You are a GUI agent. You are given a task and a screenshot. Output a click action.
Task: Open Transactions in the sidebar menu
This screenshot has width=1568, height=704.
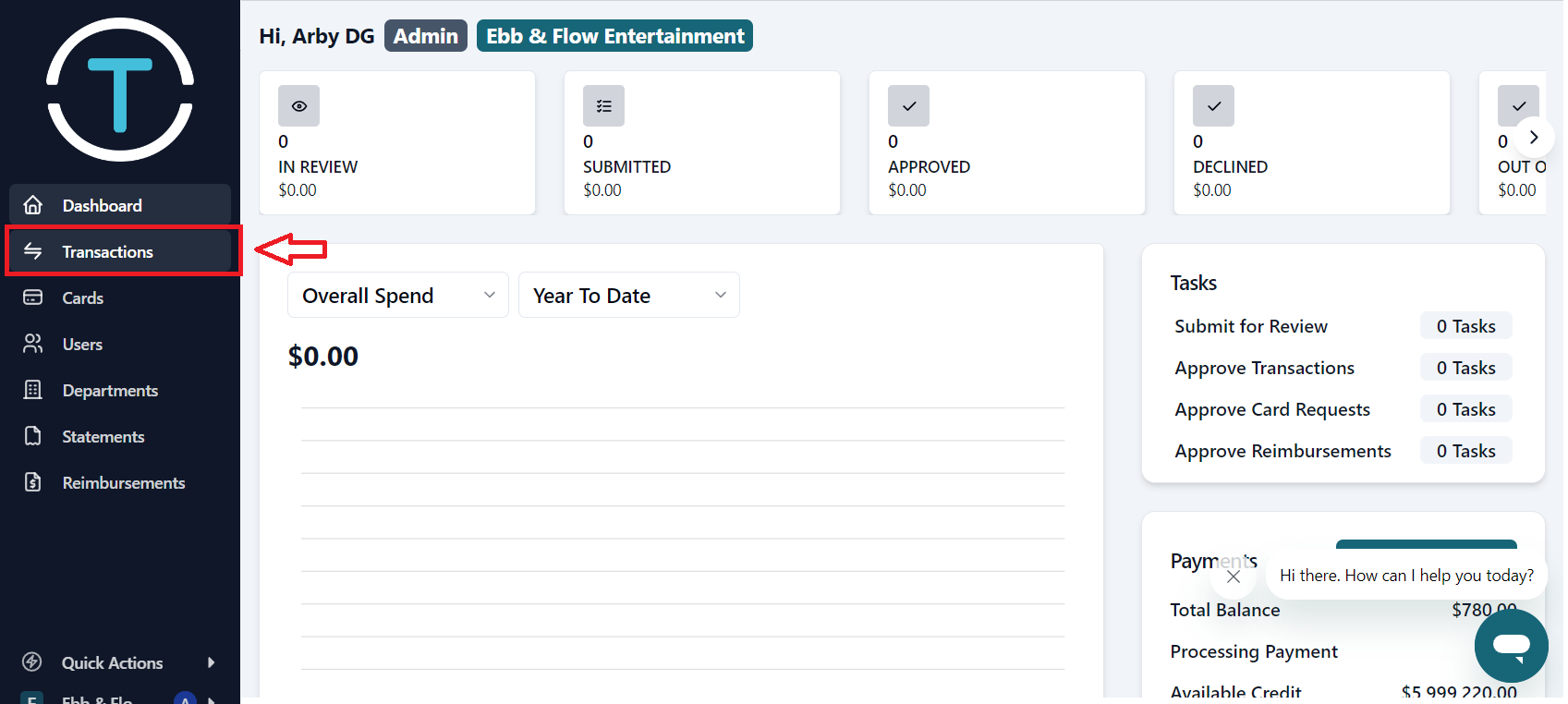[107, 251]
